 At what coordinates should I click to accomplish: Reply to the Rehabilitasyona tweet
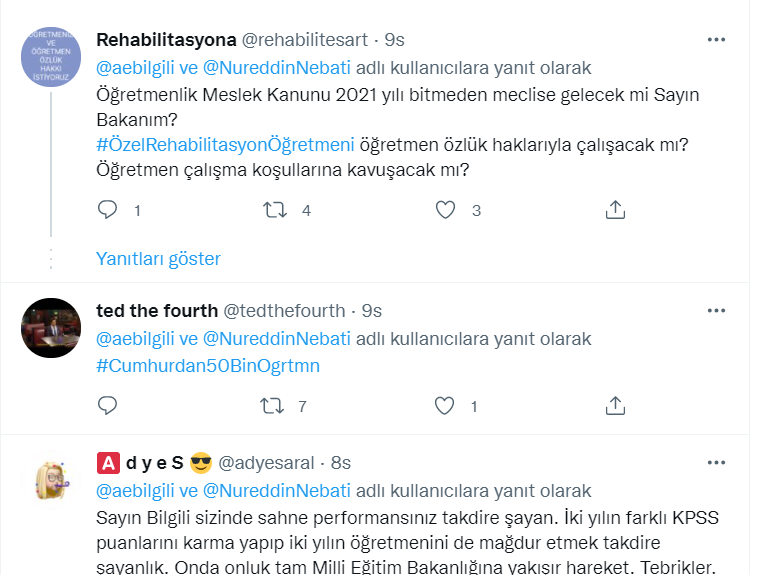coord(108,210)
